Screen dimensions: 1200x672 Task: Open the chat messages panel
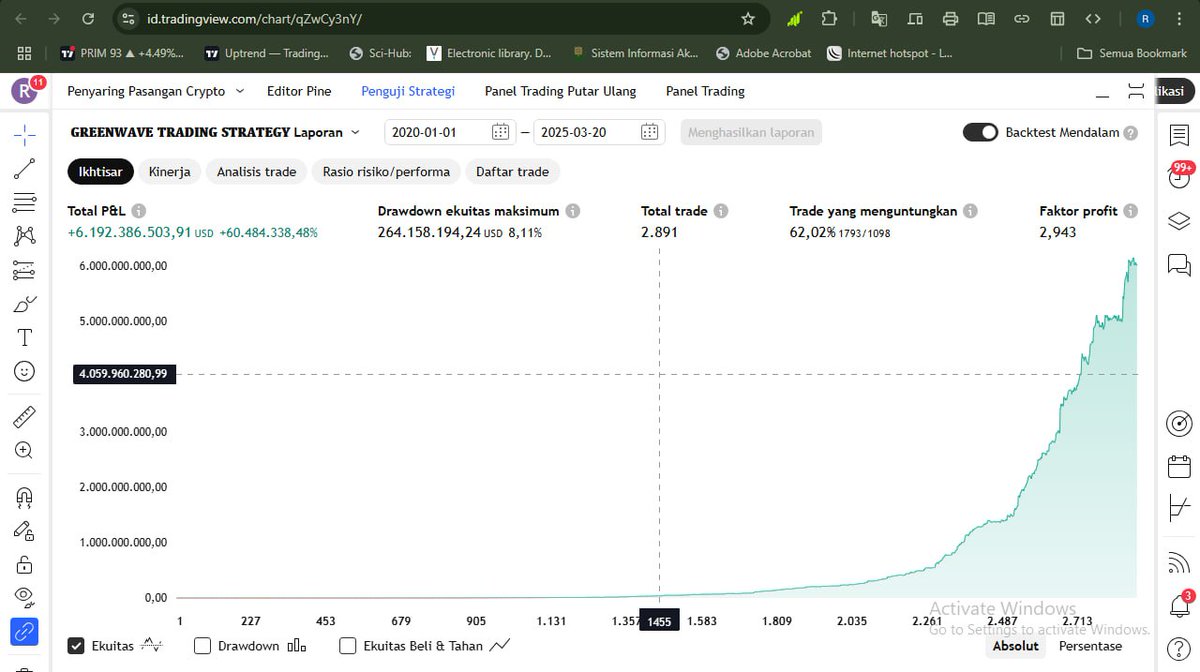(1180, 265)
